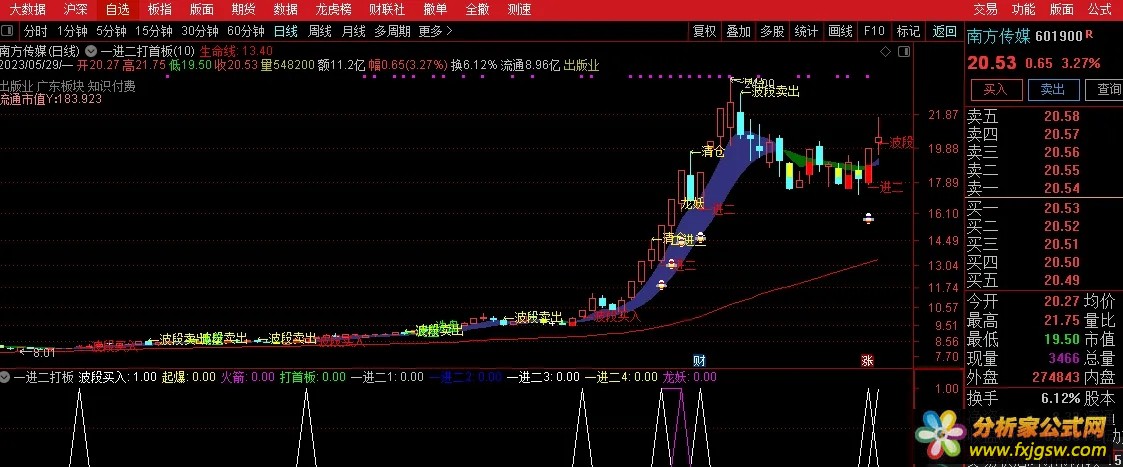
Task: Collapse the 一进二打板 indicator panel chevron
Action: [x=6, y=377]
